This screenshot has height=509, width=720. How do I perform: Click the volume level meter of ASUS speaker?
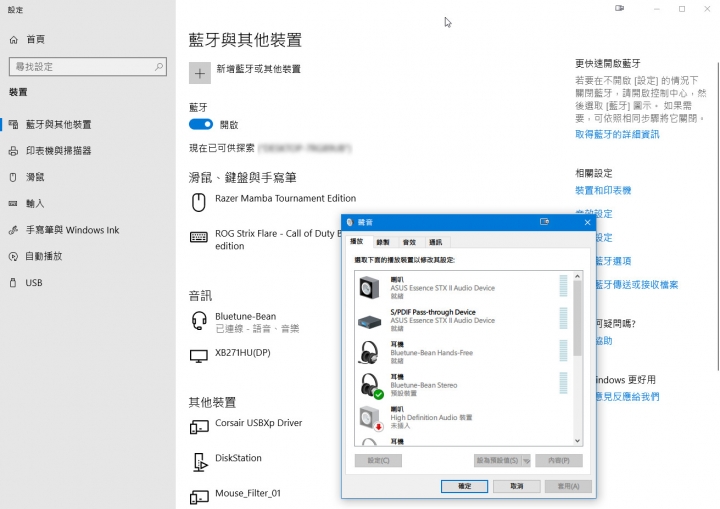(x=563, y=286)
